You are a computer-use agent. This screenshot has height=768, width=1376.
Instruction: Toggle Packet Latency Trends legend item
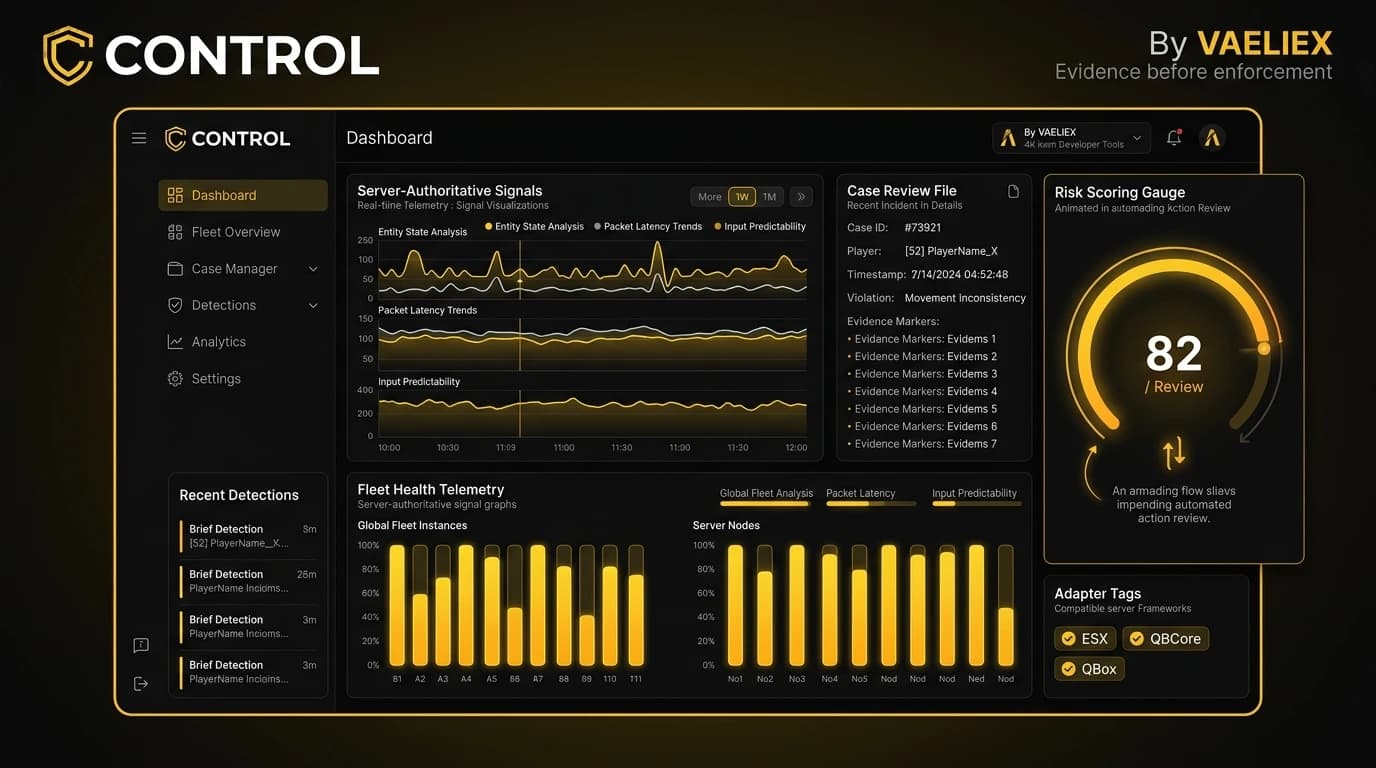648,227
